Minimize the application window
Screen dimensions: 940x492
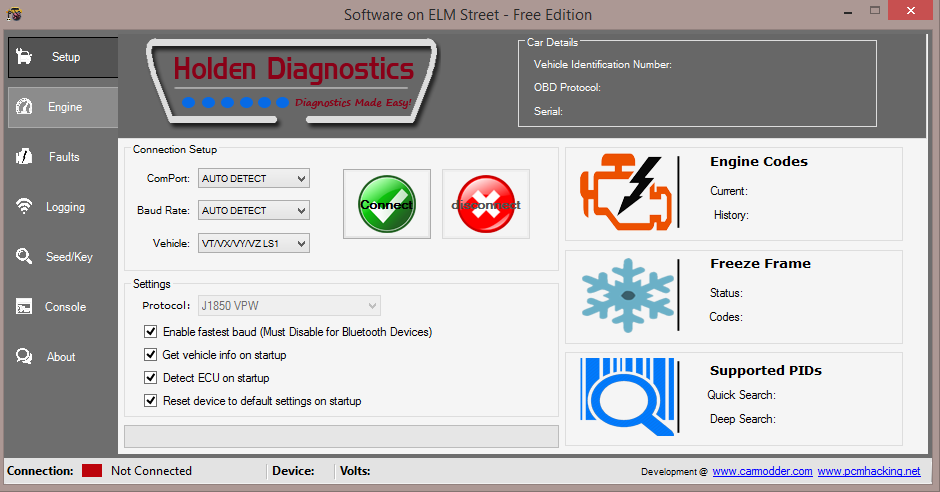coord(848,11)
